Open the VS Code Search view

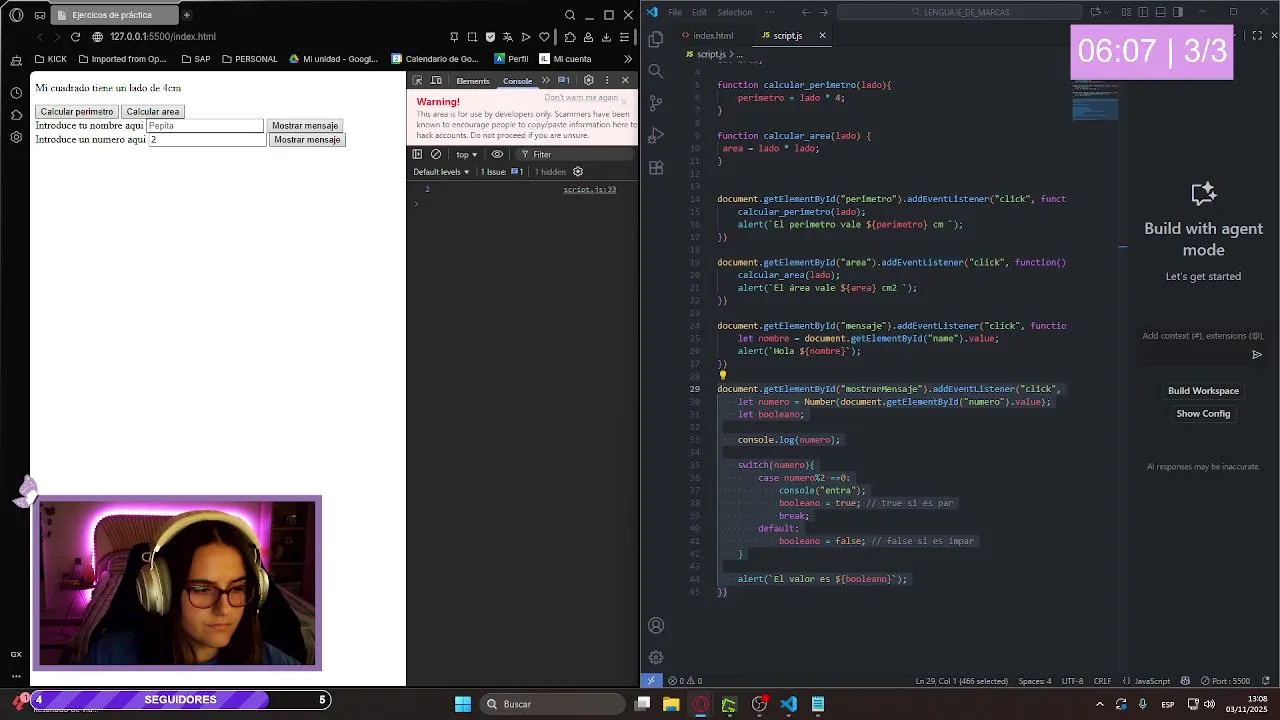click(656, 71)
